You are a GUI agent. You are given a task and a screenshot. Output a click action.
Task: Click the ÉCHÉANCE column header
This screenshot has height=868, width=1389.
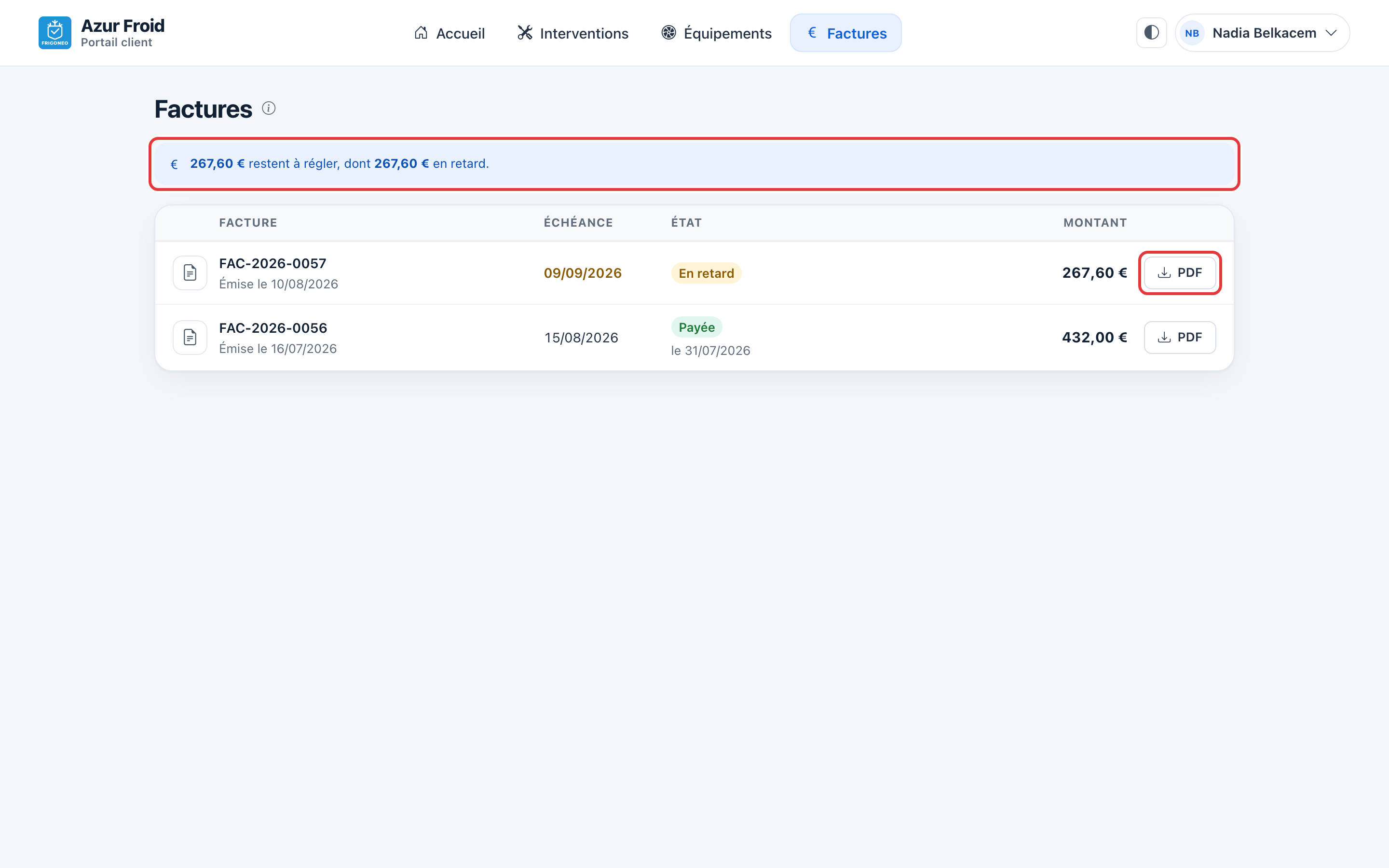pyautogui.click(x=579, y=223)
